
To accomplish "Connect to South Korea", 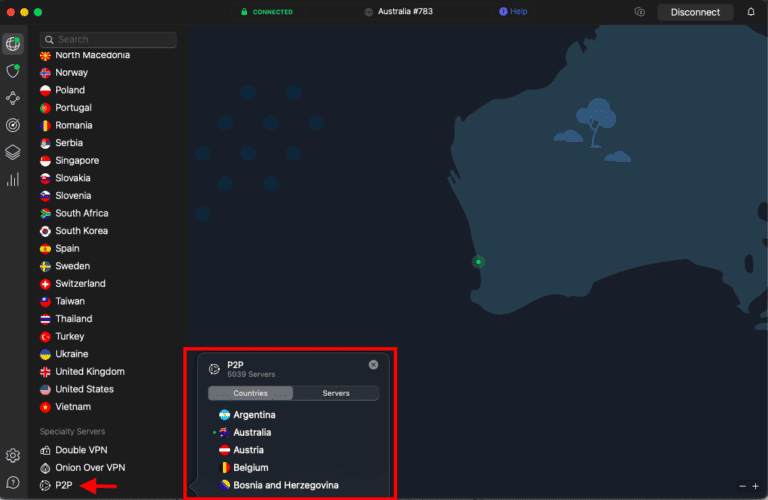I will point(81,231).
